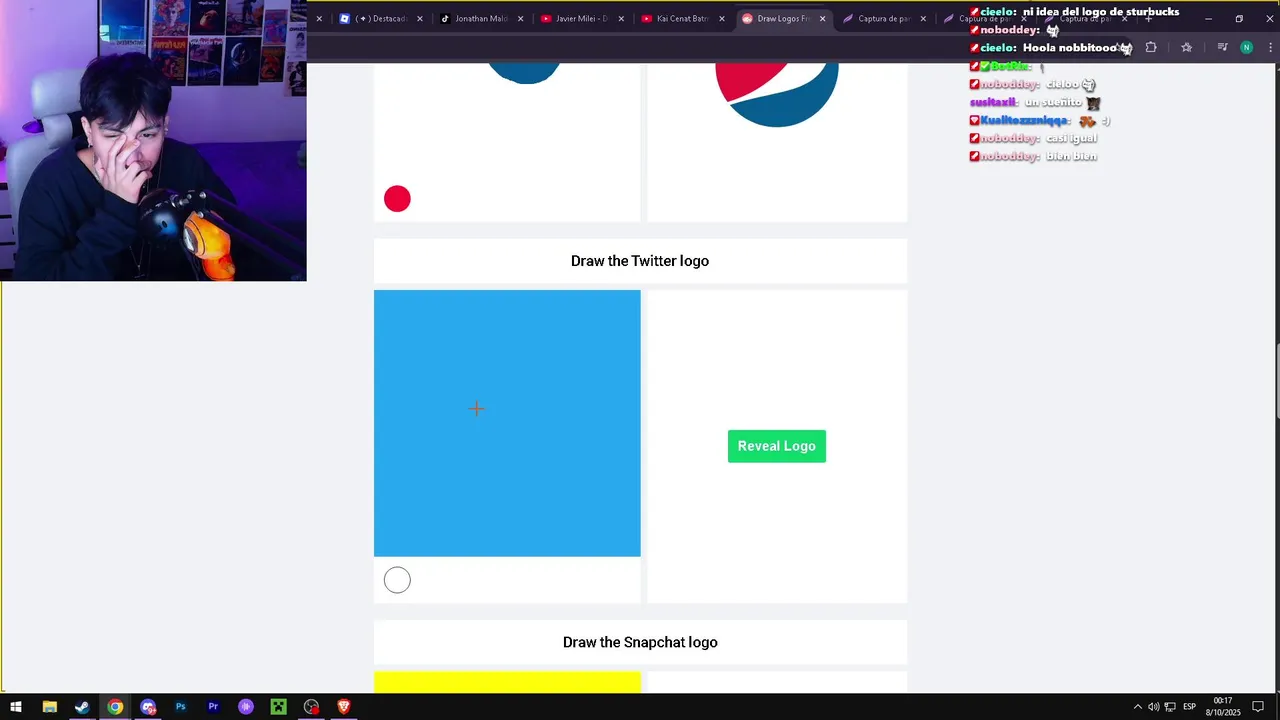Open the Windows Start menu

[x=16, y=707]
